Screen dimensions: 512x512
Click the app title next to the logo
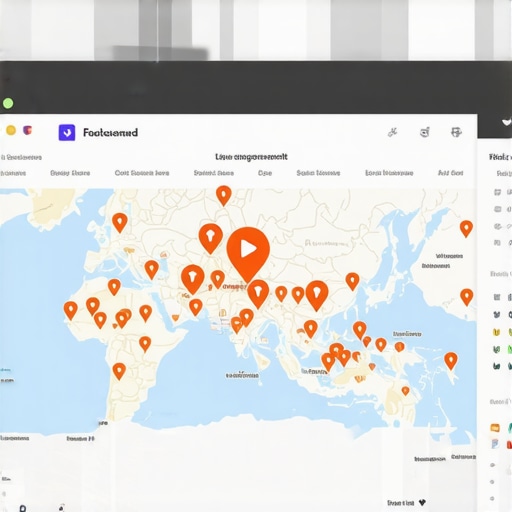click(110, 133)
